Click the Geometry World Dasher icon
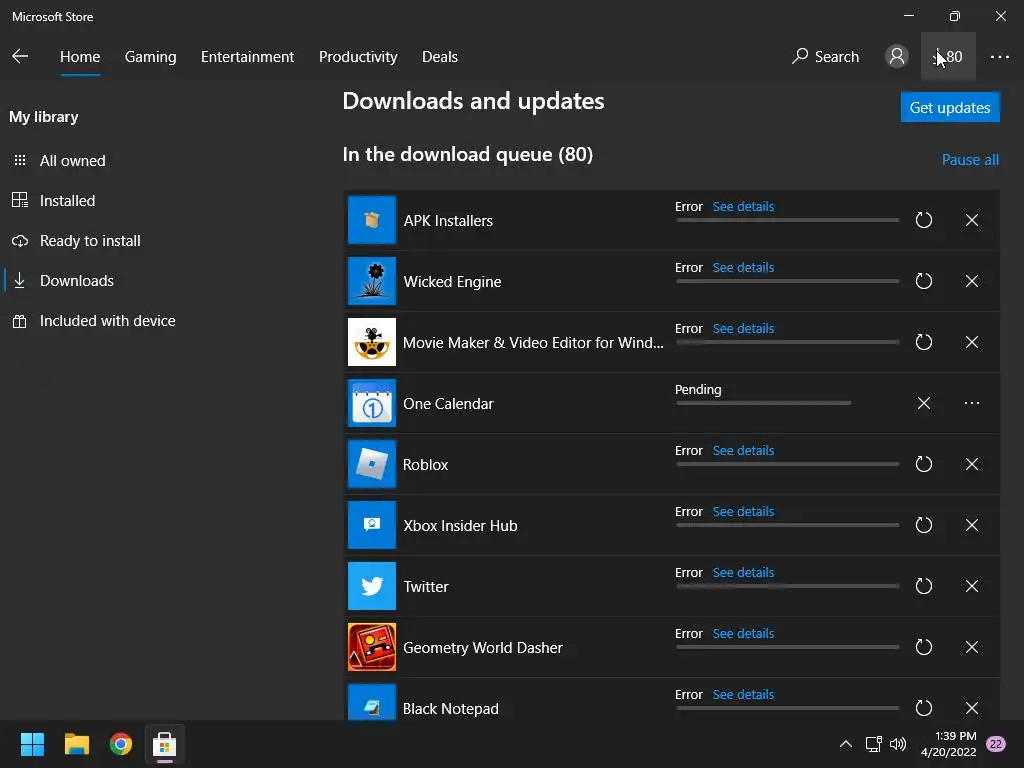Viewport: 1024px width, 768px height. [372, 647]
